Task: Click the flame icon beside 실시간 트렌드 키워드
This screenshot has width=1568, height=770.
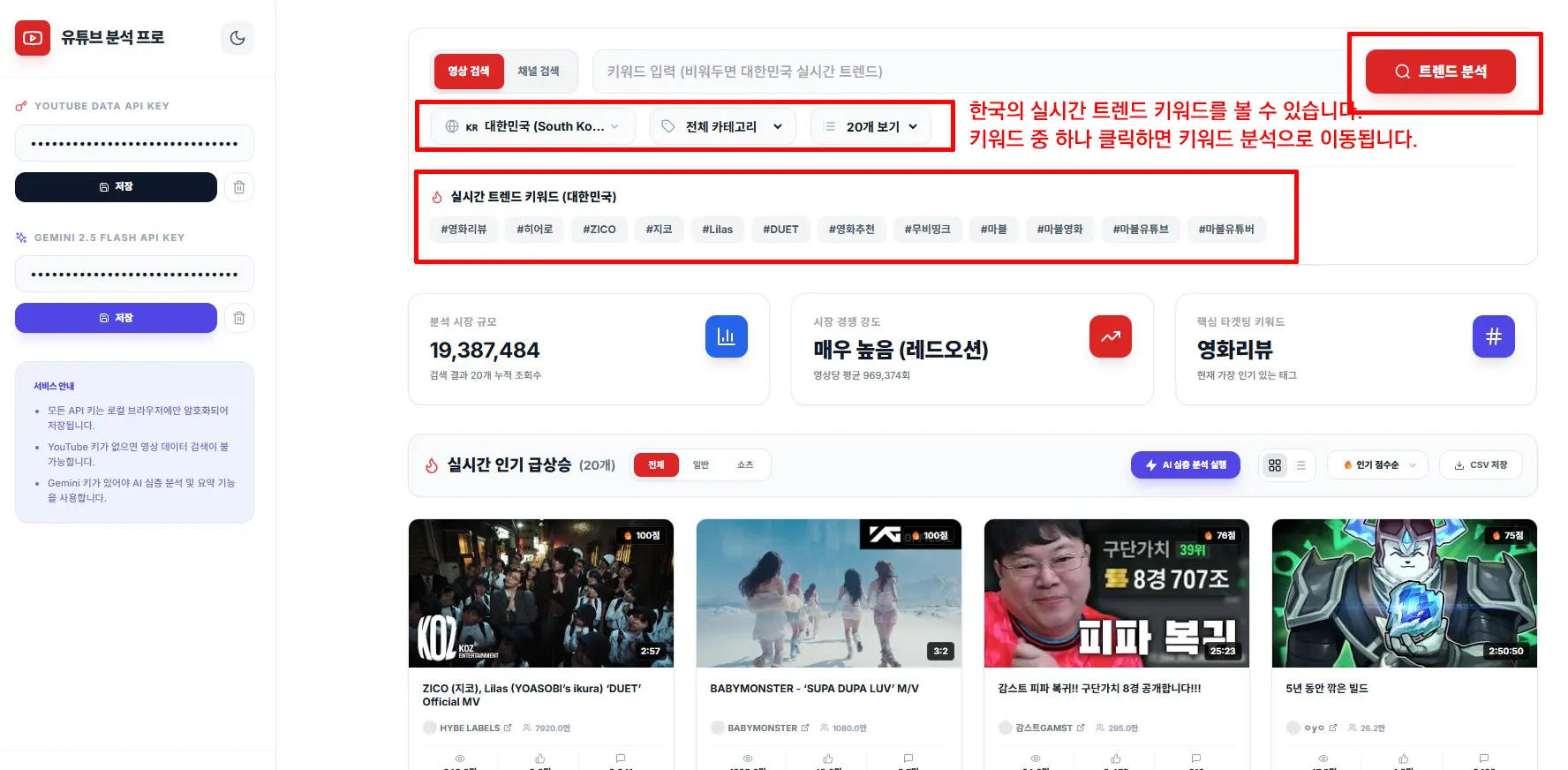Action: pos(437,197)
